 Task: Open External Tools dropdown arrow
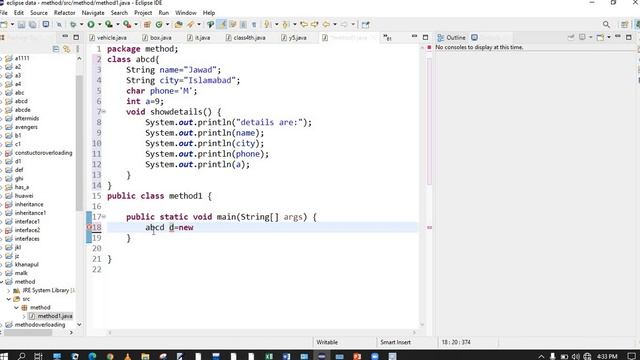coord(136,24)
